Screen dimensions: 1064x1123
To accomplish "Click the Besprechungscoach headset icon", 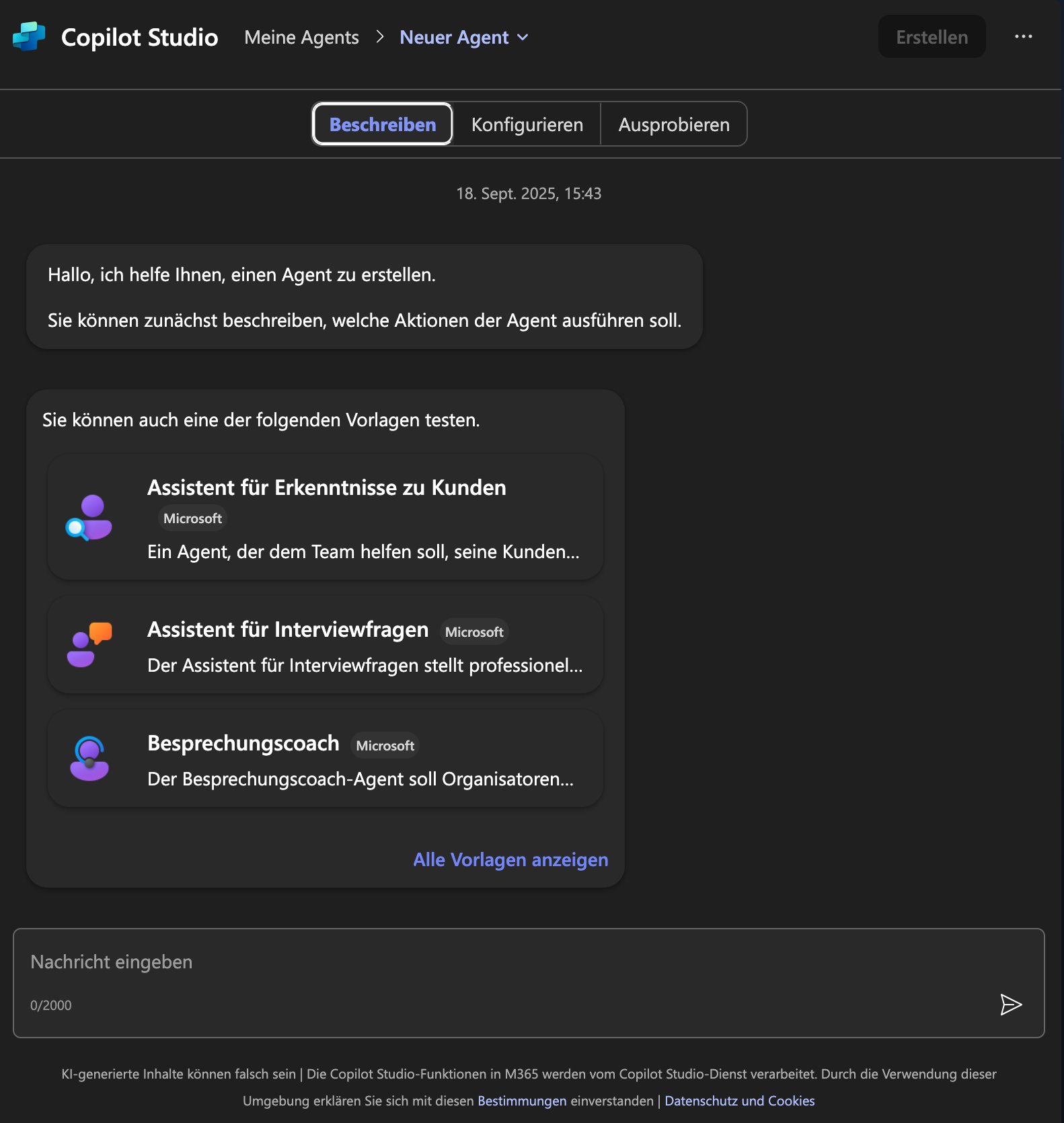I will tap(89, 758).
